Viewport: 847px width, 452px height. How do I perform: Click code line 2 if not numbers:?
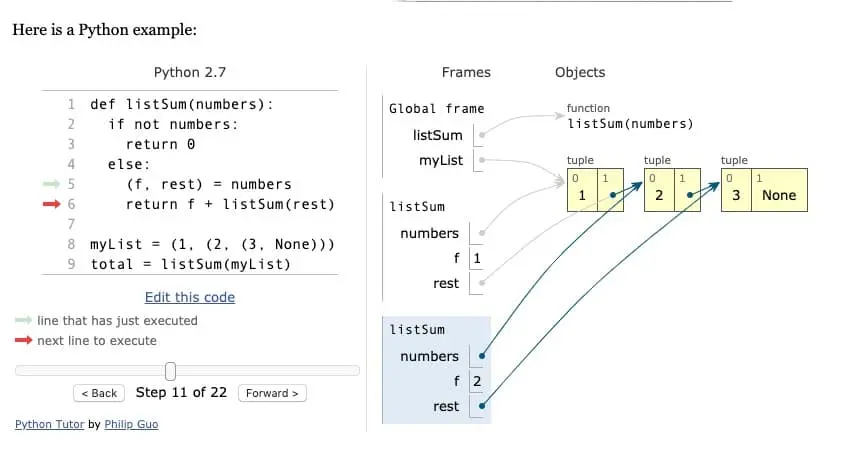pyautogui.click(x=173, y=124)
